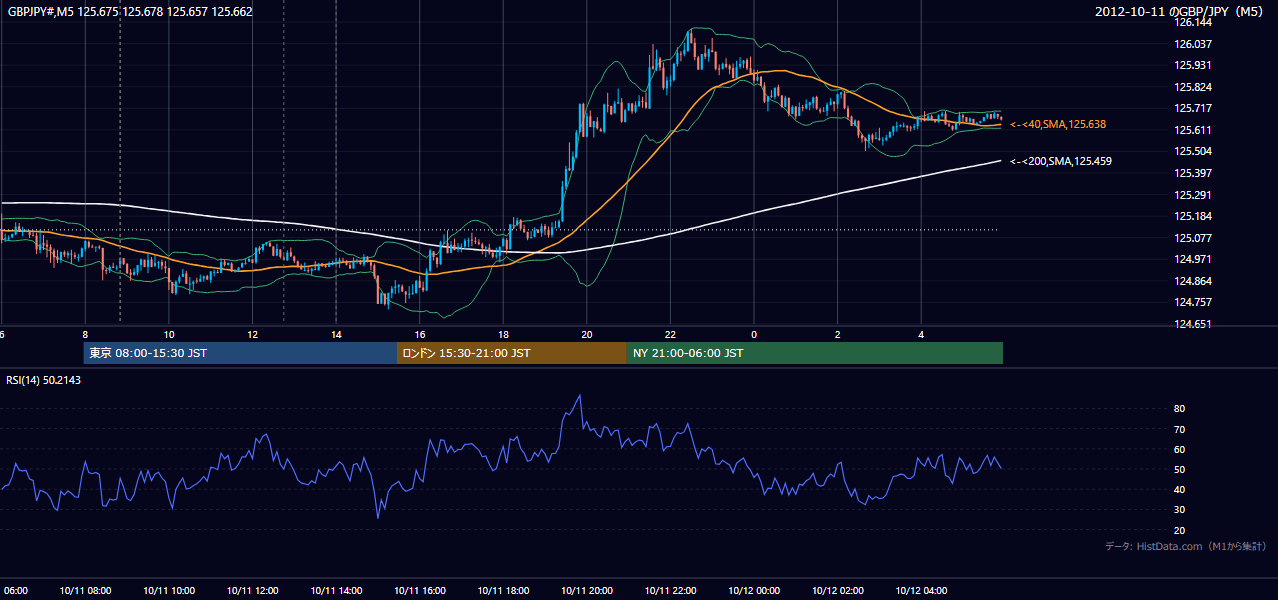Click the 126.144 price axis label
The width and height of the screenshot is (1278, 600).
tap(1194, 22)
